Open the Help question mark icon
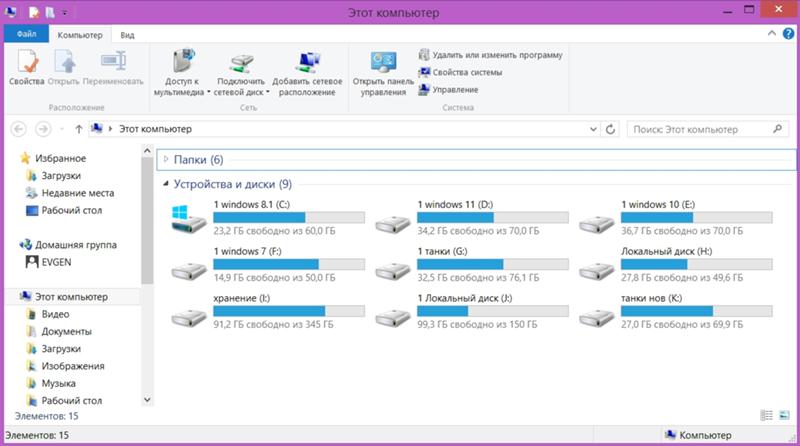The image size is (800, 446). pos(788,34)
